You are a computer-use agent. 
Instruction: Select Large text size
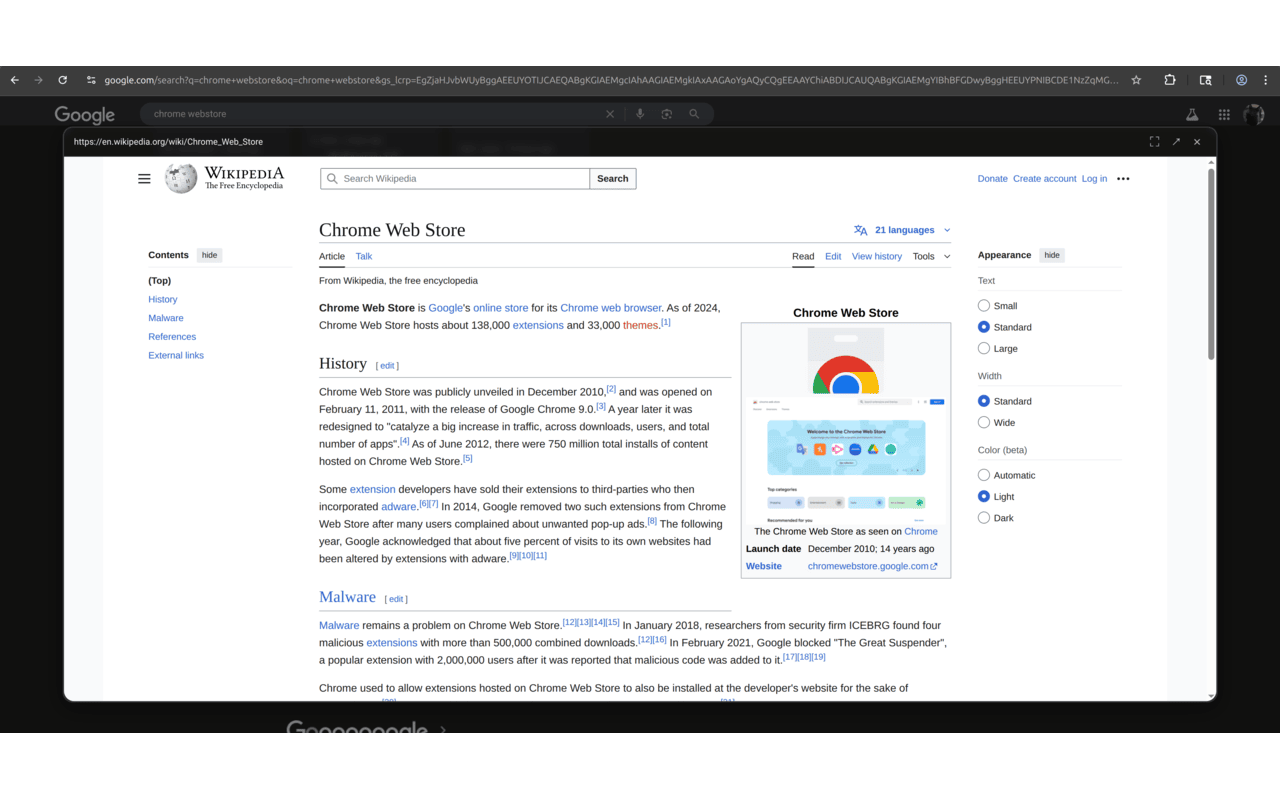[984, 349]
